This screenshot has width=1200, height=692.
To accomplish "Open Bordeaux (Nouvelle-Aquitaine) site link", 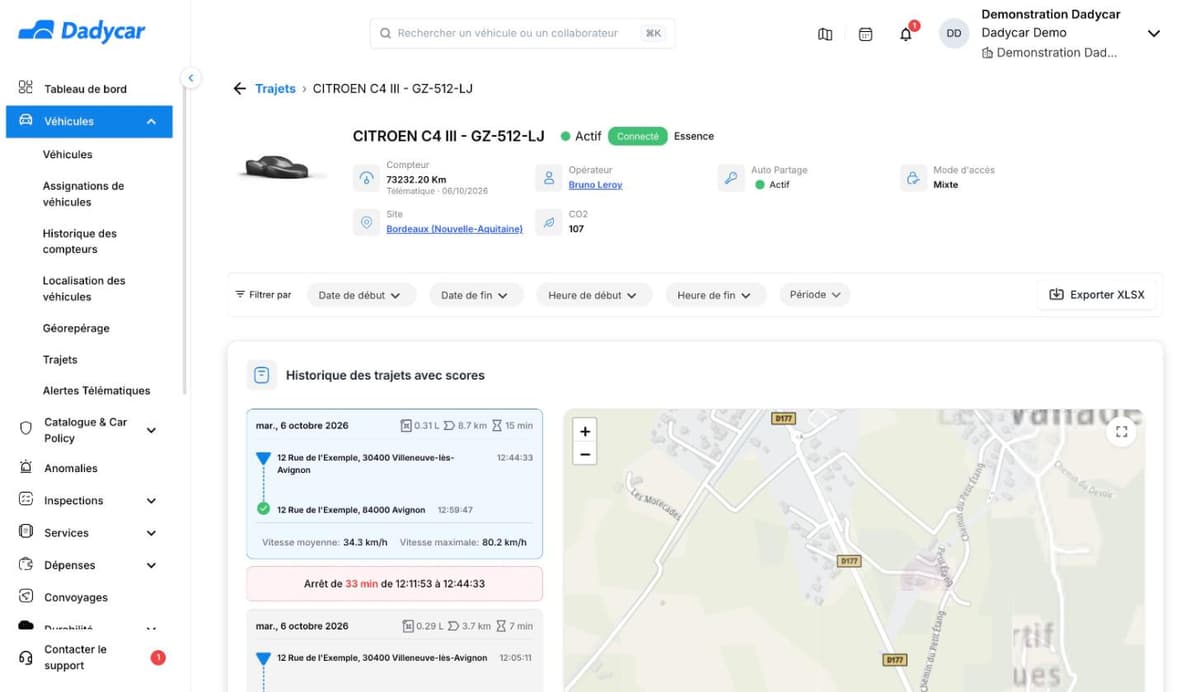I will (x=454, y=229).
